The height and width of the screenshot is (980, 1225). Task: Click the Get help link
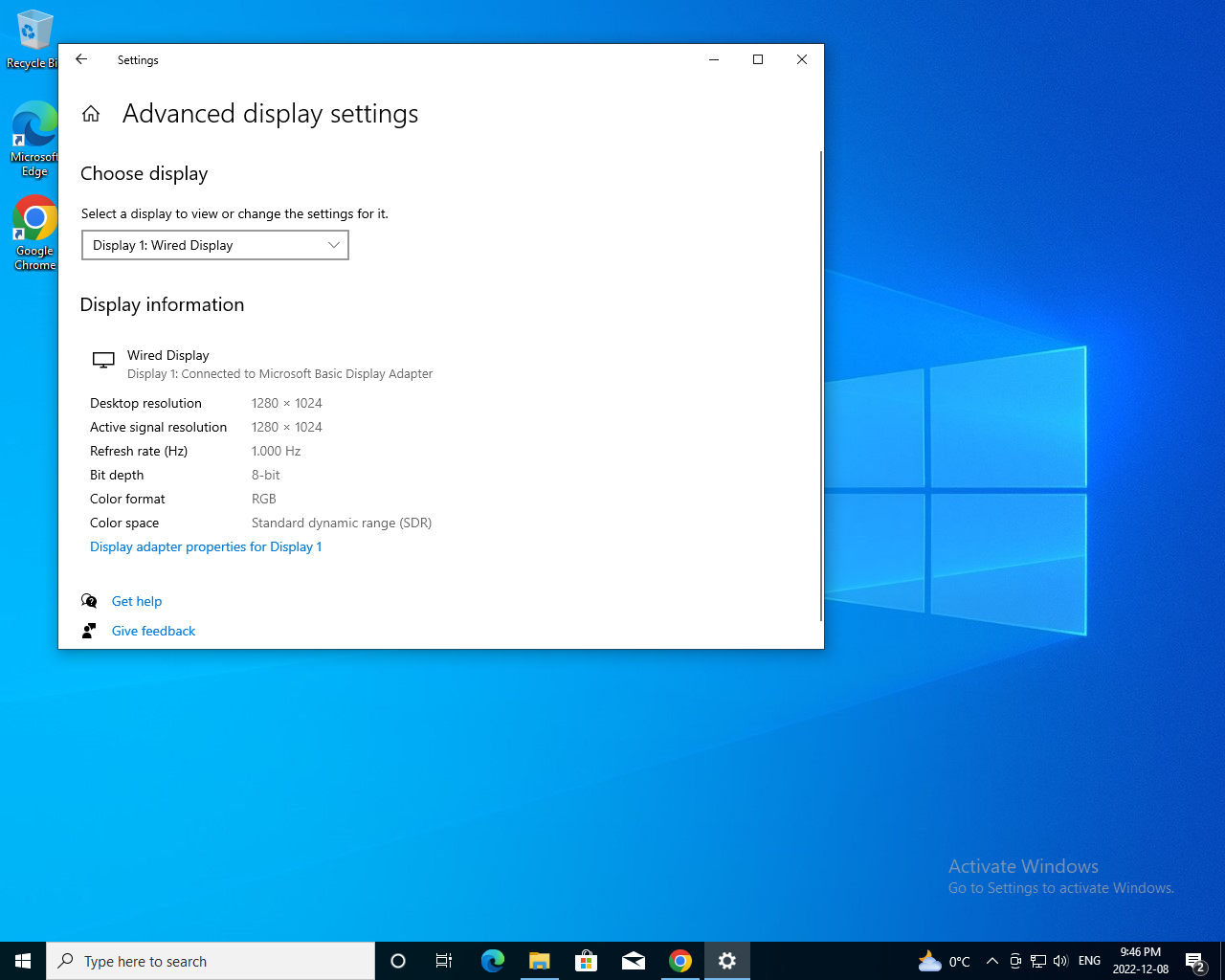[137, 601]
